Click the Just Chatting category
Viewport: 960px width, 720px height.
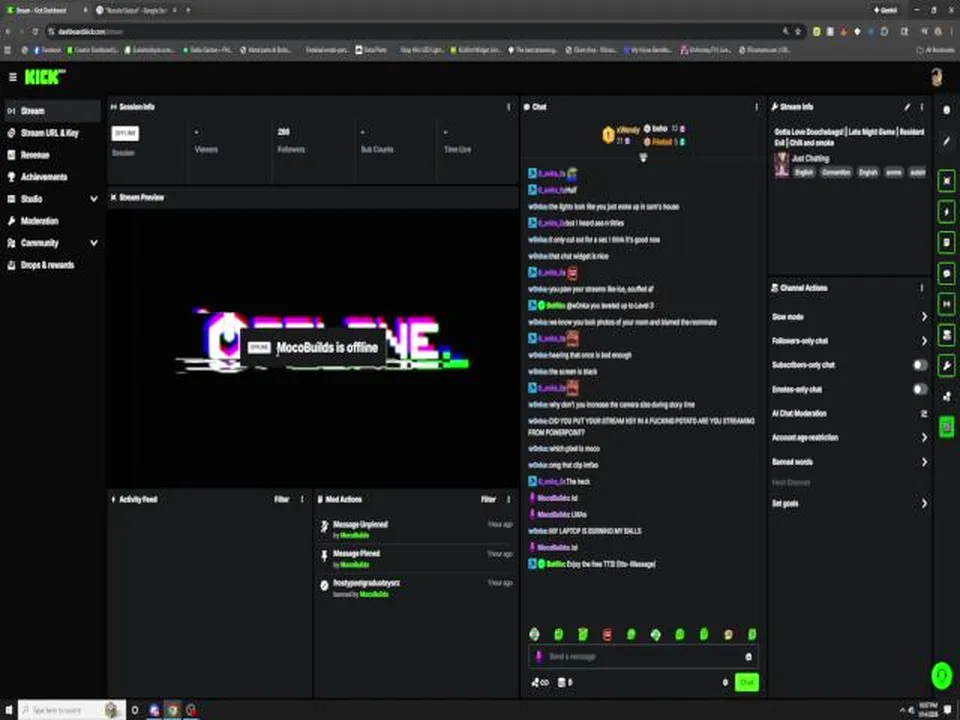pos(810,158)
